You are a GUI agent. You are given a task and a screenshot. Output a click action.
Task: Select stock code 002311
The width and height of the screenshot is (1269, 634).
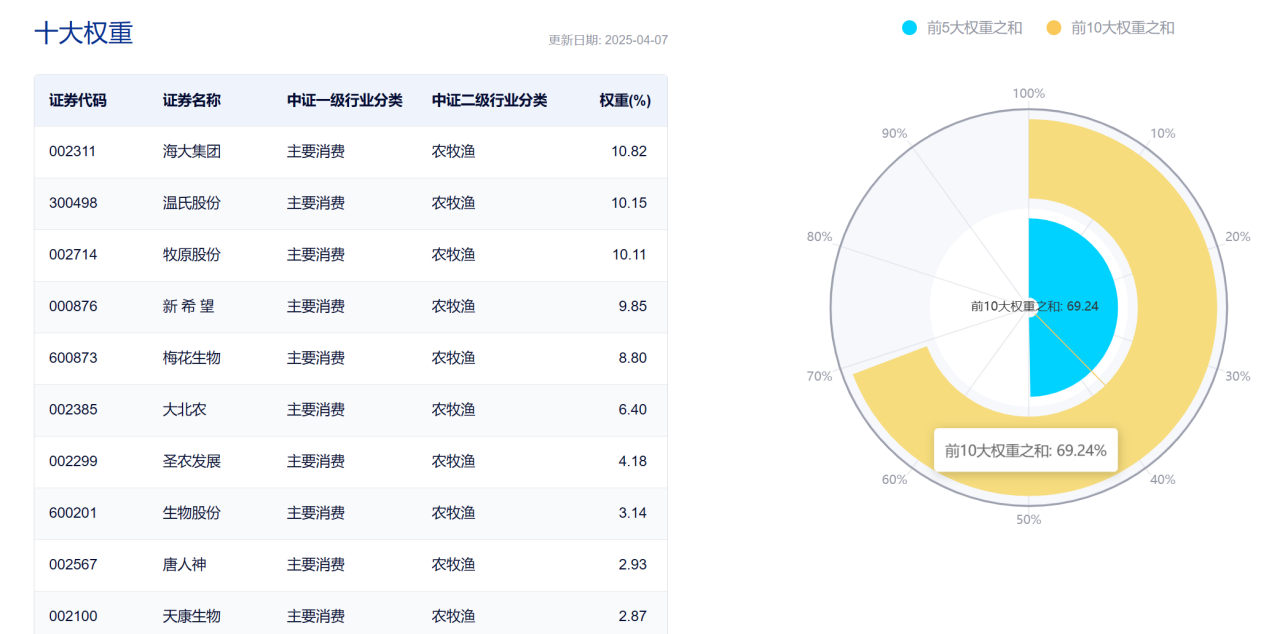tap(73, 152)
